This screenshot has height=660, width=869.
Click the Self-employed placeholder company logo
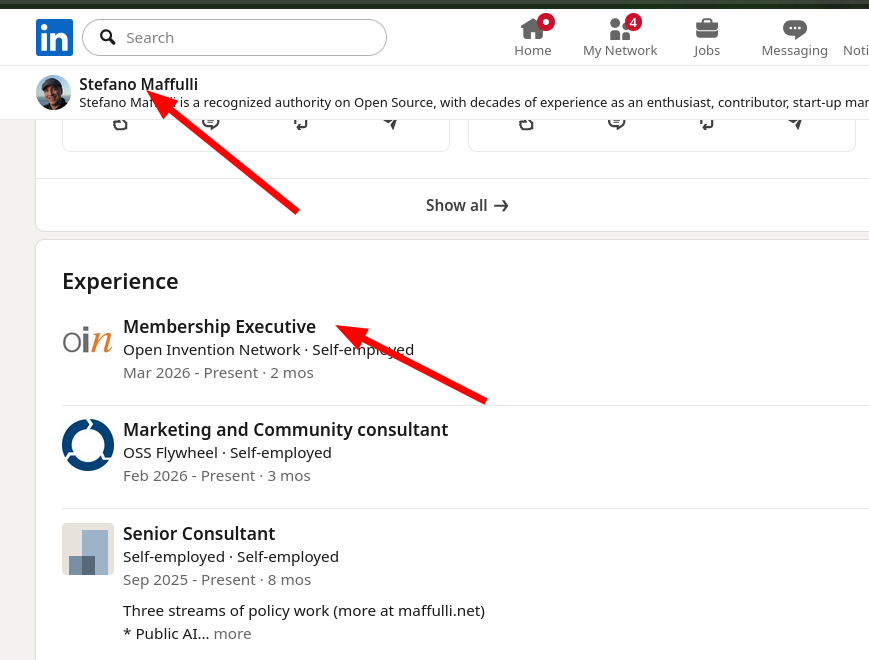coord(88,549)
